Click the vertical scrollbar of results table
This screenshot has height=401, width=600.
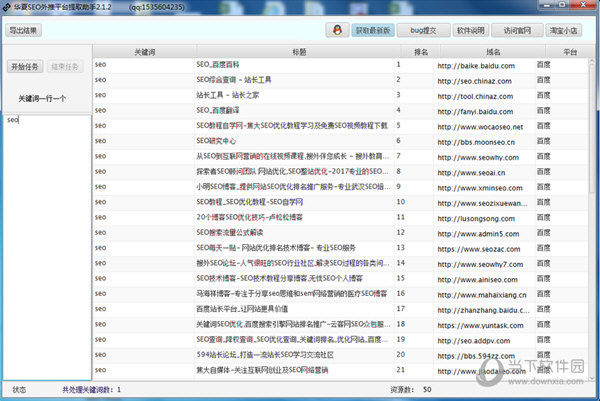tap(592, 218)
